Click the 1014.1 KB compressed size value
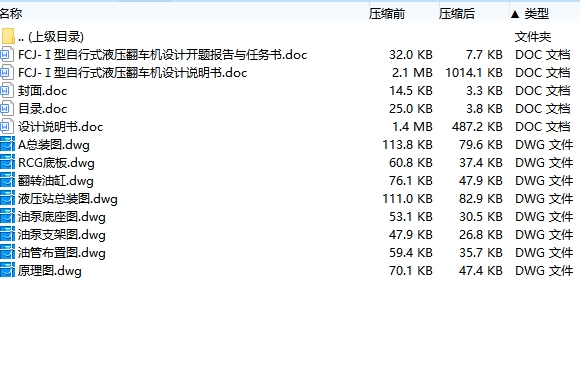The height and width of the screenshot is (372, 580). (x=474, y=73)
